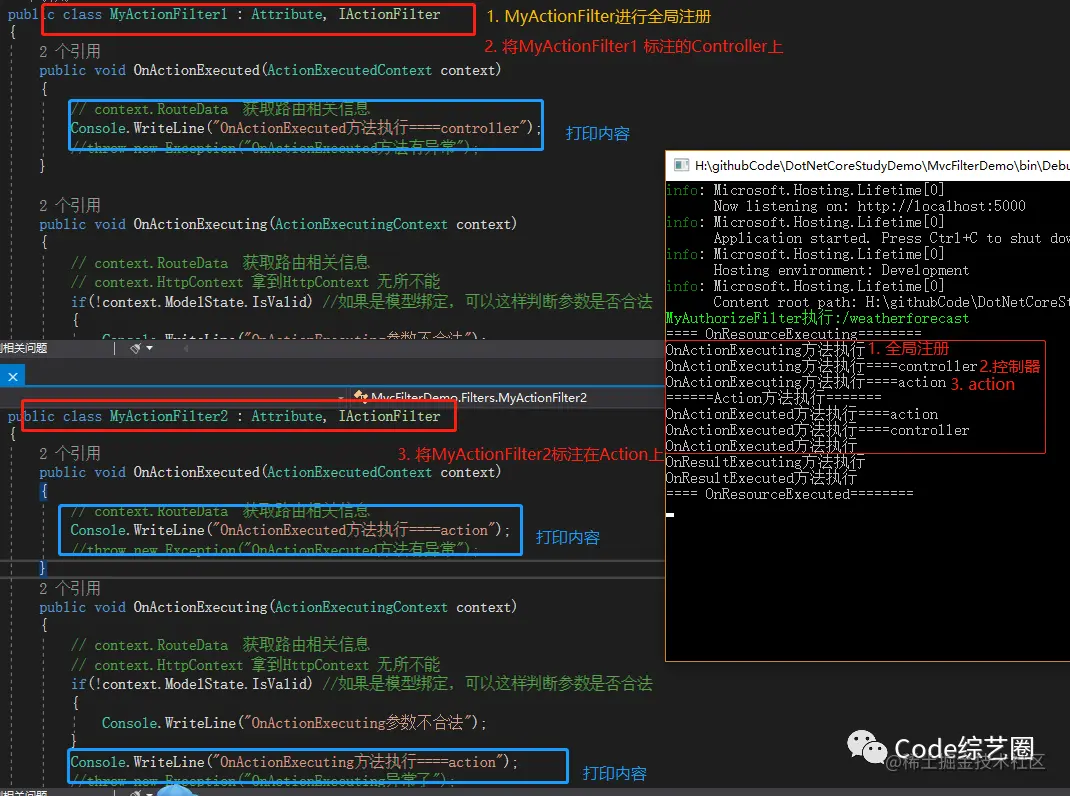Open '2 个引用' above OnActionExecuted in MyActionFilter1
1070x796 pixels.
[70, 51]
